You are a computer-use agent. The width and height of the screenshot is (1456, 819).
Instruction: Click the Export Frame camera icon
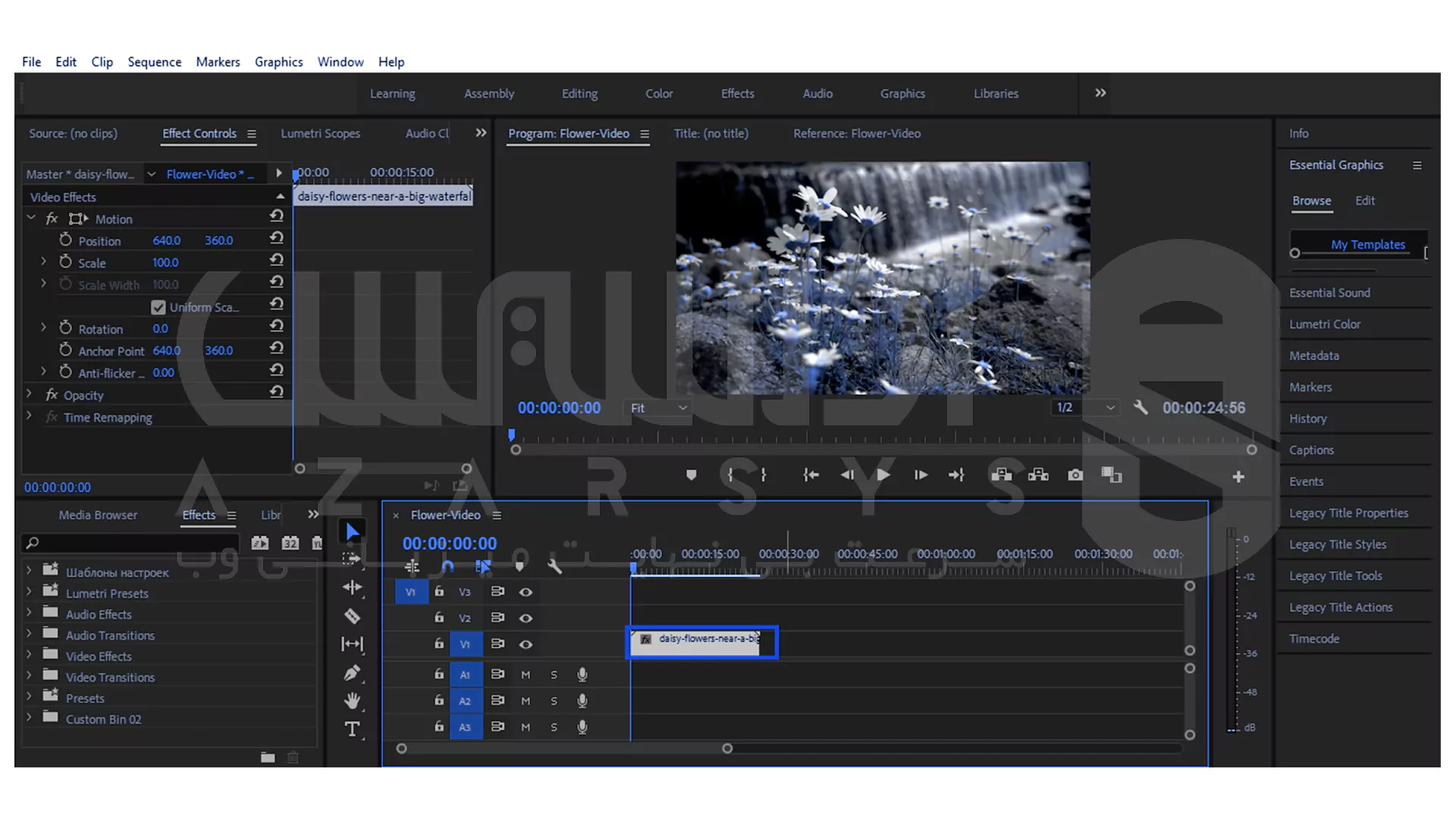pyautogui.click(x=1075, y=475)
